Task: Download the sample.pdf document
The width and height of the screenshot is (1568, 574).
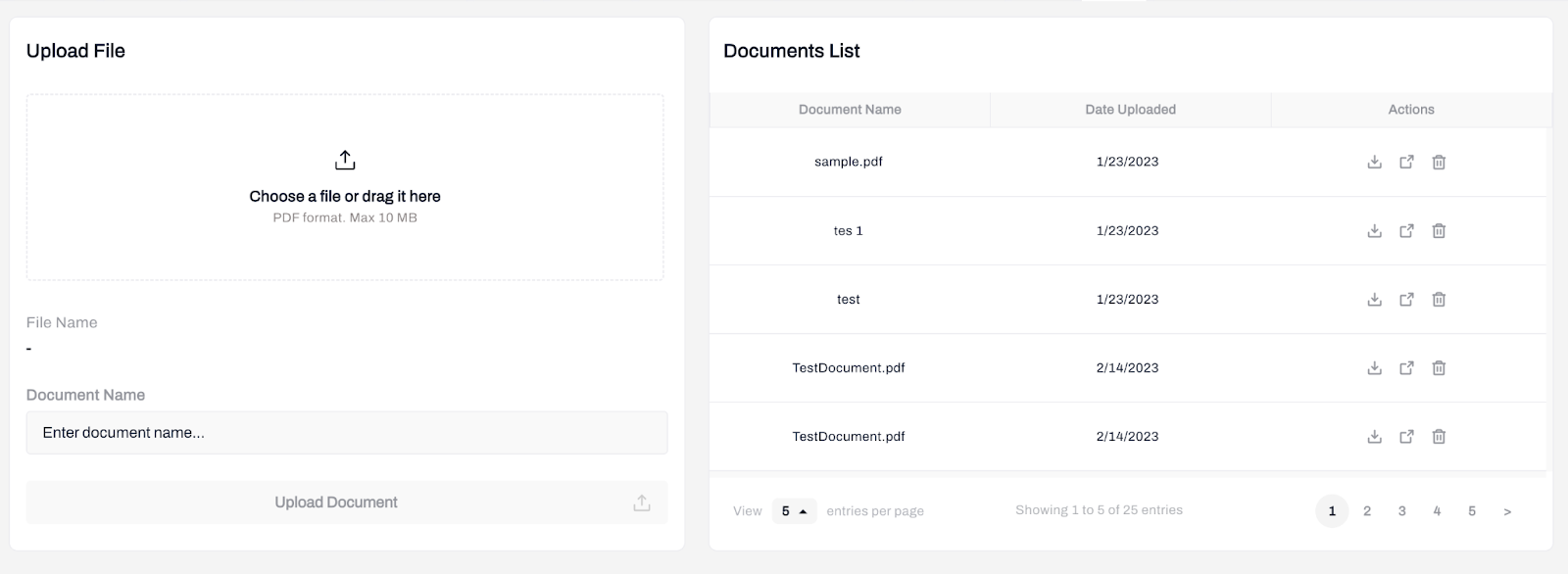Action: 1374,162
